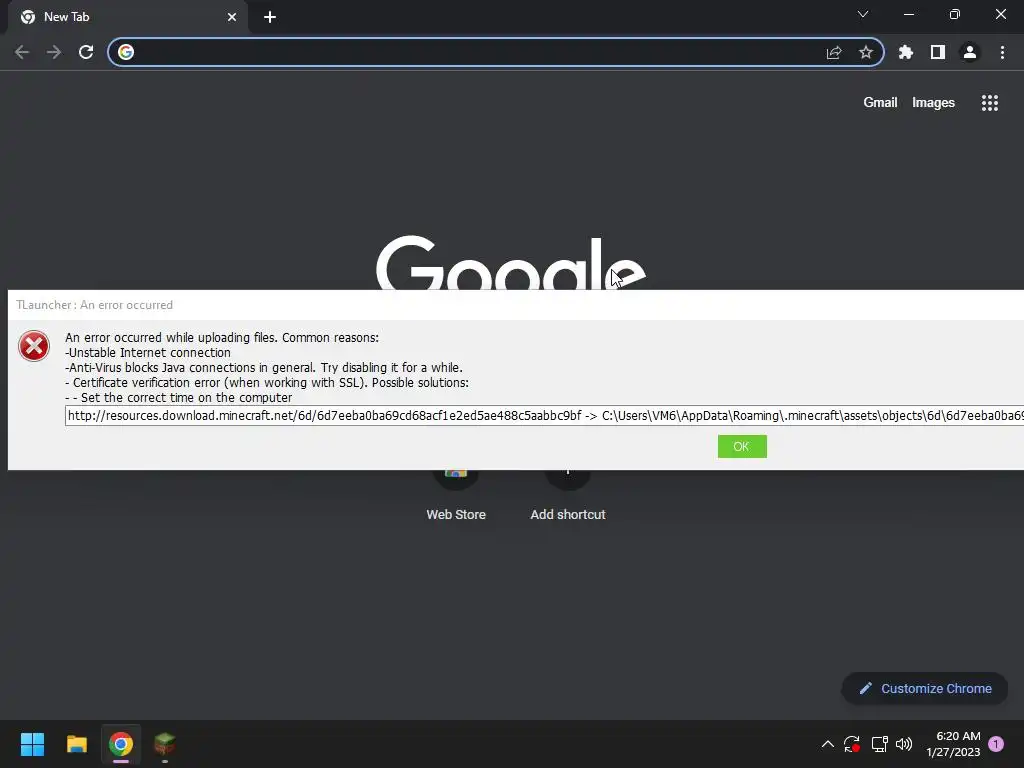Screen dimensions: 1024x768
Task: Click the TLauncher: An error occurred title bar
Action: pyautogui.click(x=516, y=305)
